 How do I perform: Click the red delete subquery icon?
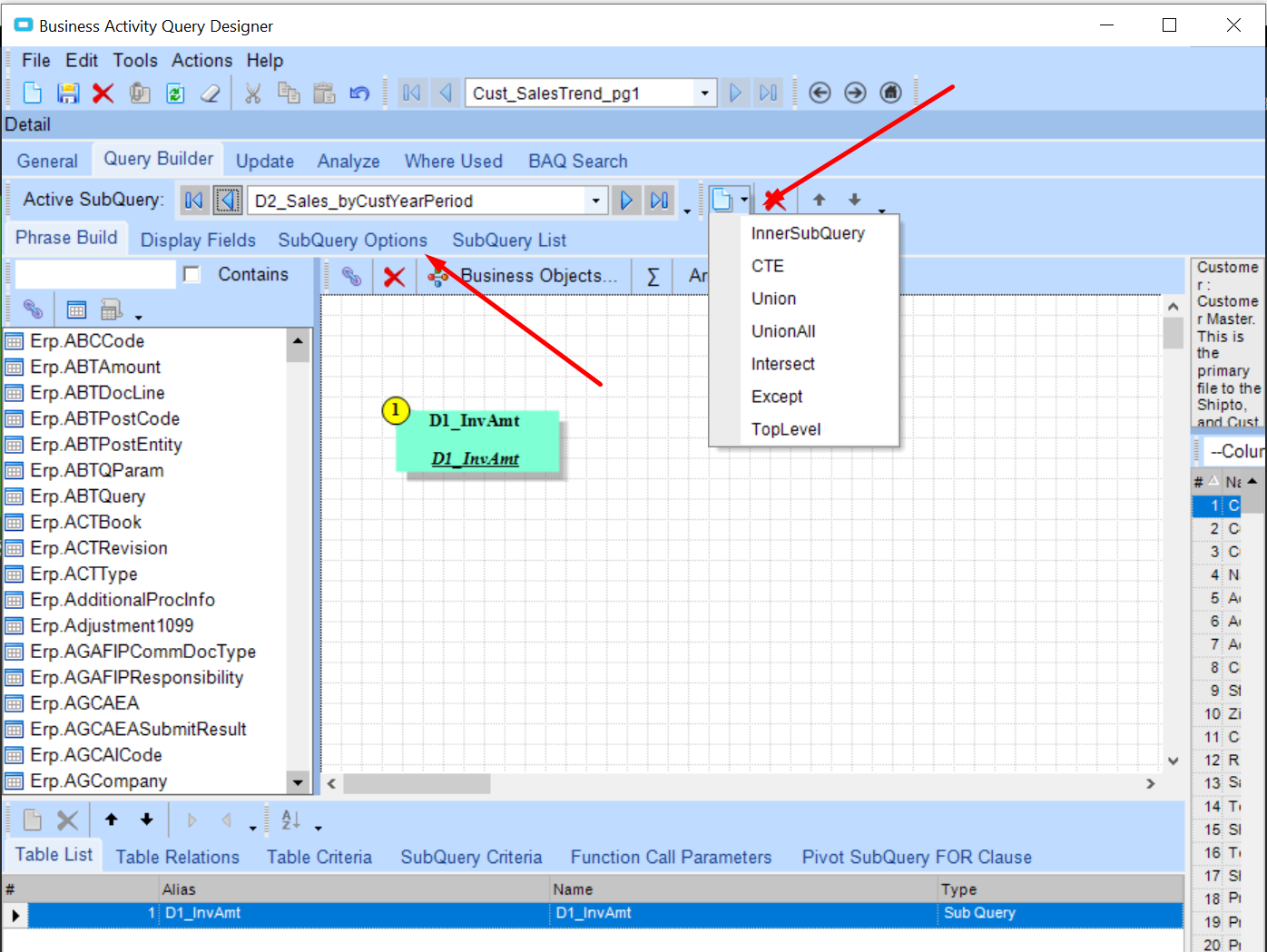tap(774, 200)
